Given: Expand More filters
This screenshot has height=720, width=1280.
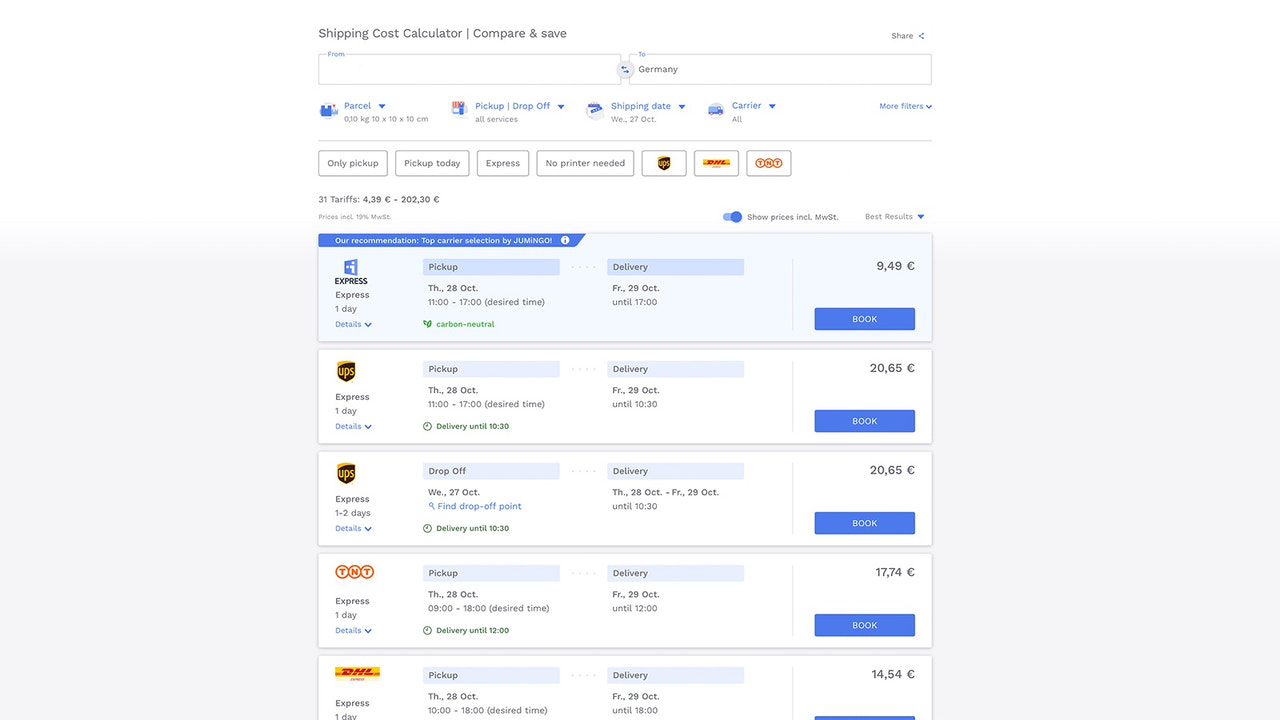Looking at the screenshot, I should click(x=904, y=105).
